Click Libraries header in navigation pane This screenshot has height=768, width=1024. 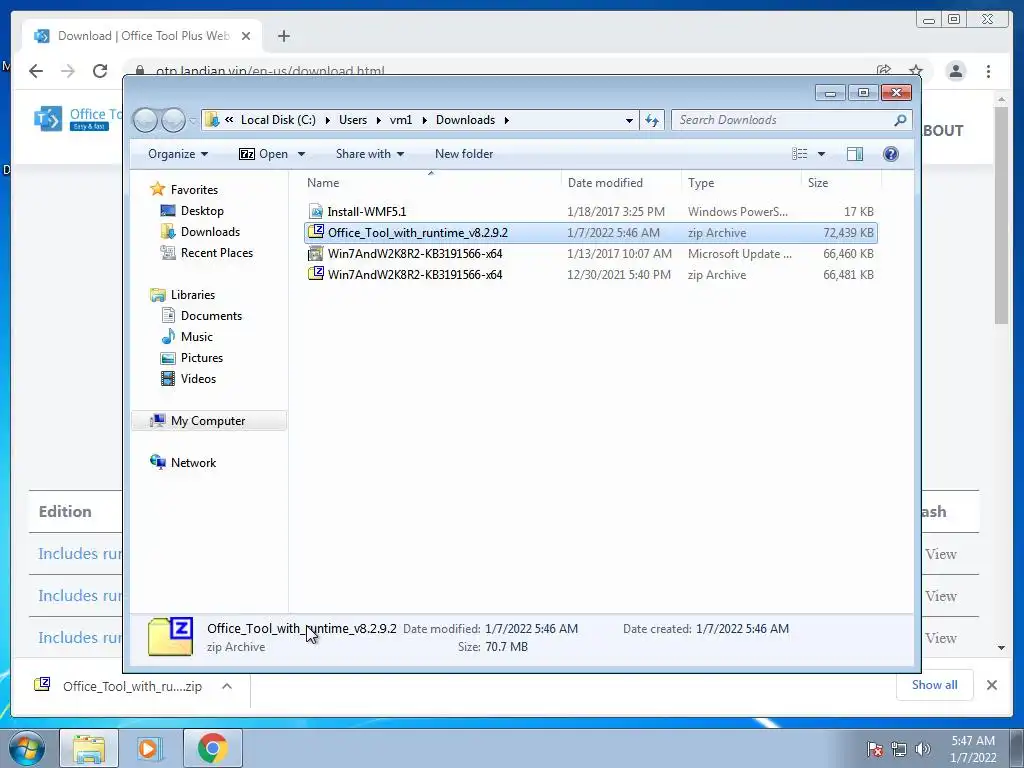pyautogui.click(x=193, y=295)
